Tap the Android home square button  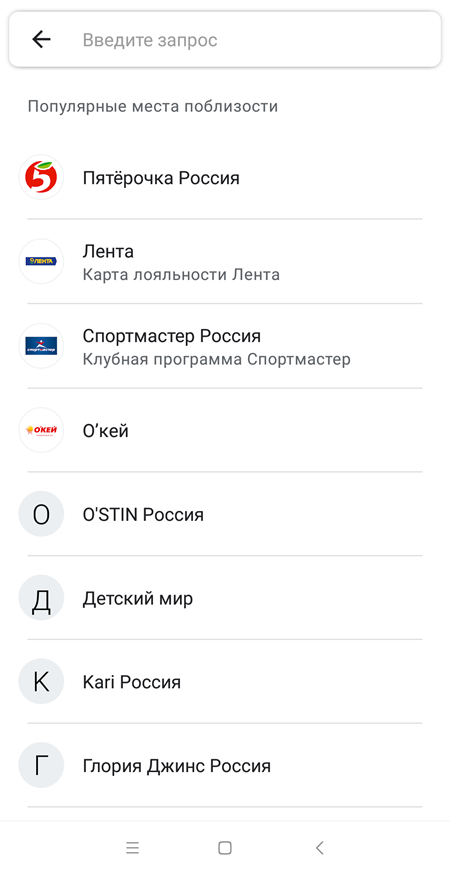tap(225, 848)
